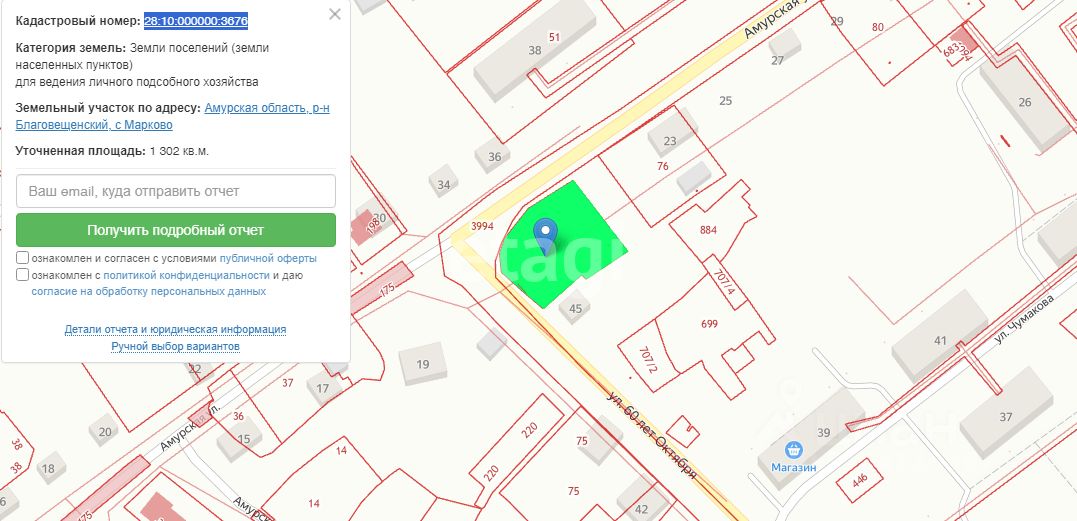Click the ул. Чумакова street label
1077x521 pixels.
tap(1025, 320)
